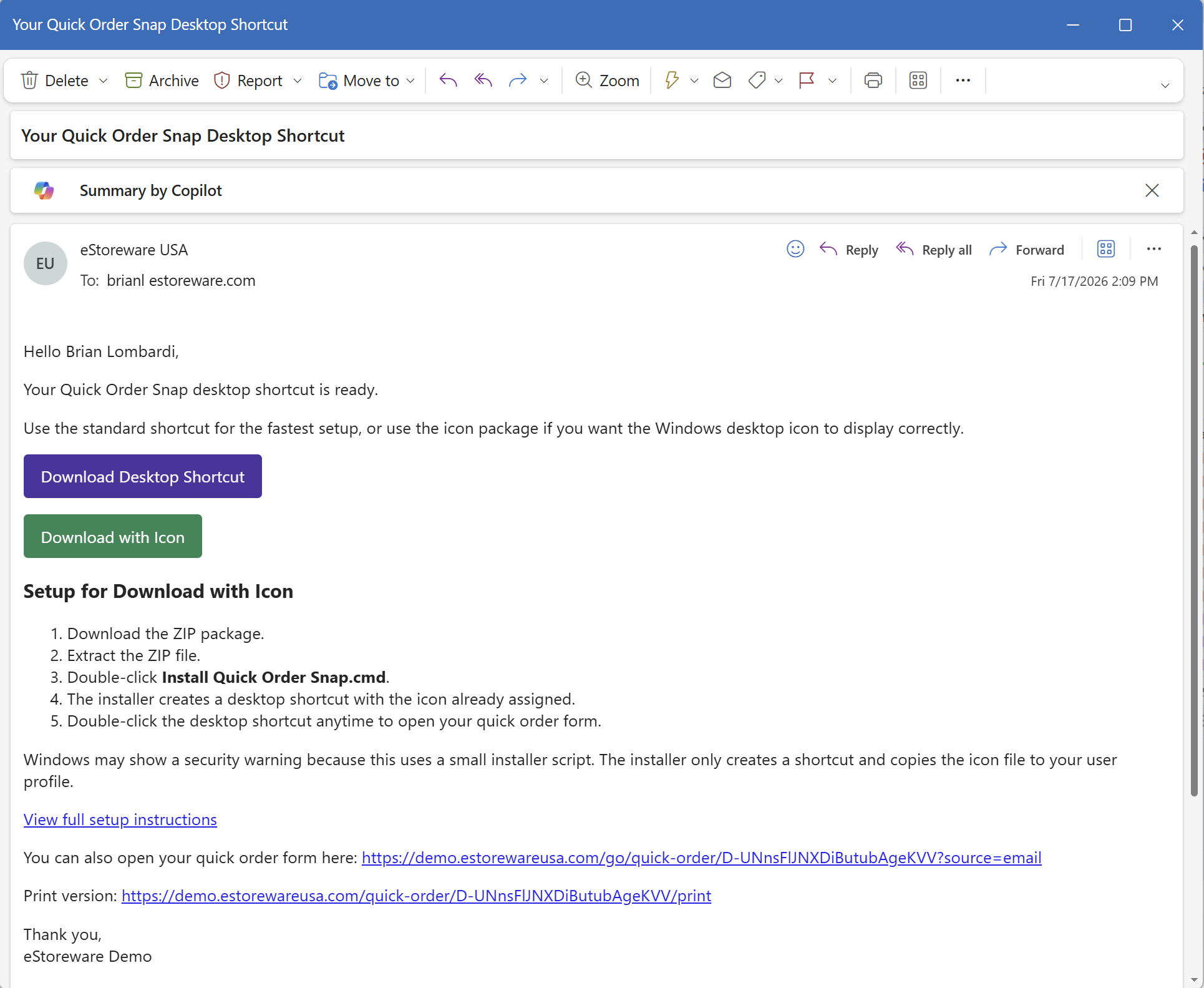Expand the Quick Steps dropdown

694,81
